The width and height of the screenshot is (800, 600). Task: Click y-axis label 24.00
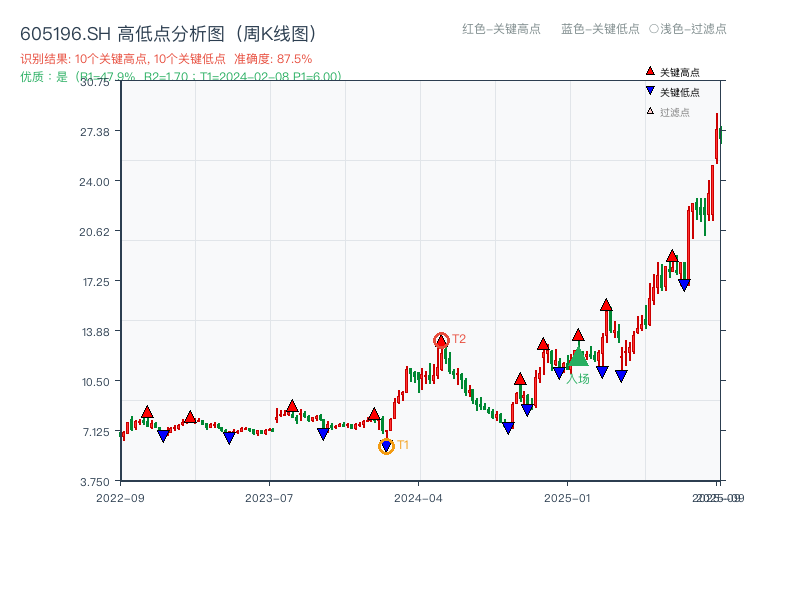click(x=94, y=182)
